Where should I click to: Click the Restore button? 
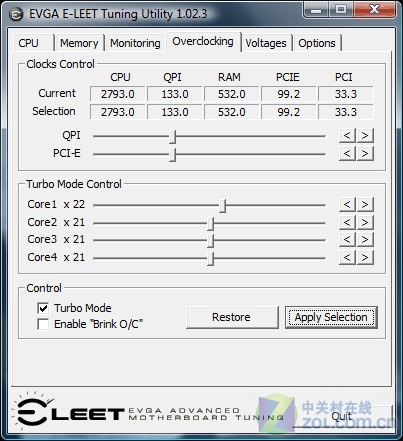[x=232, y=317]
